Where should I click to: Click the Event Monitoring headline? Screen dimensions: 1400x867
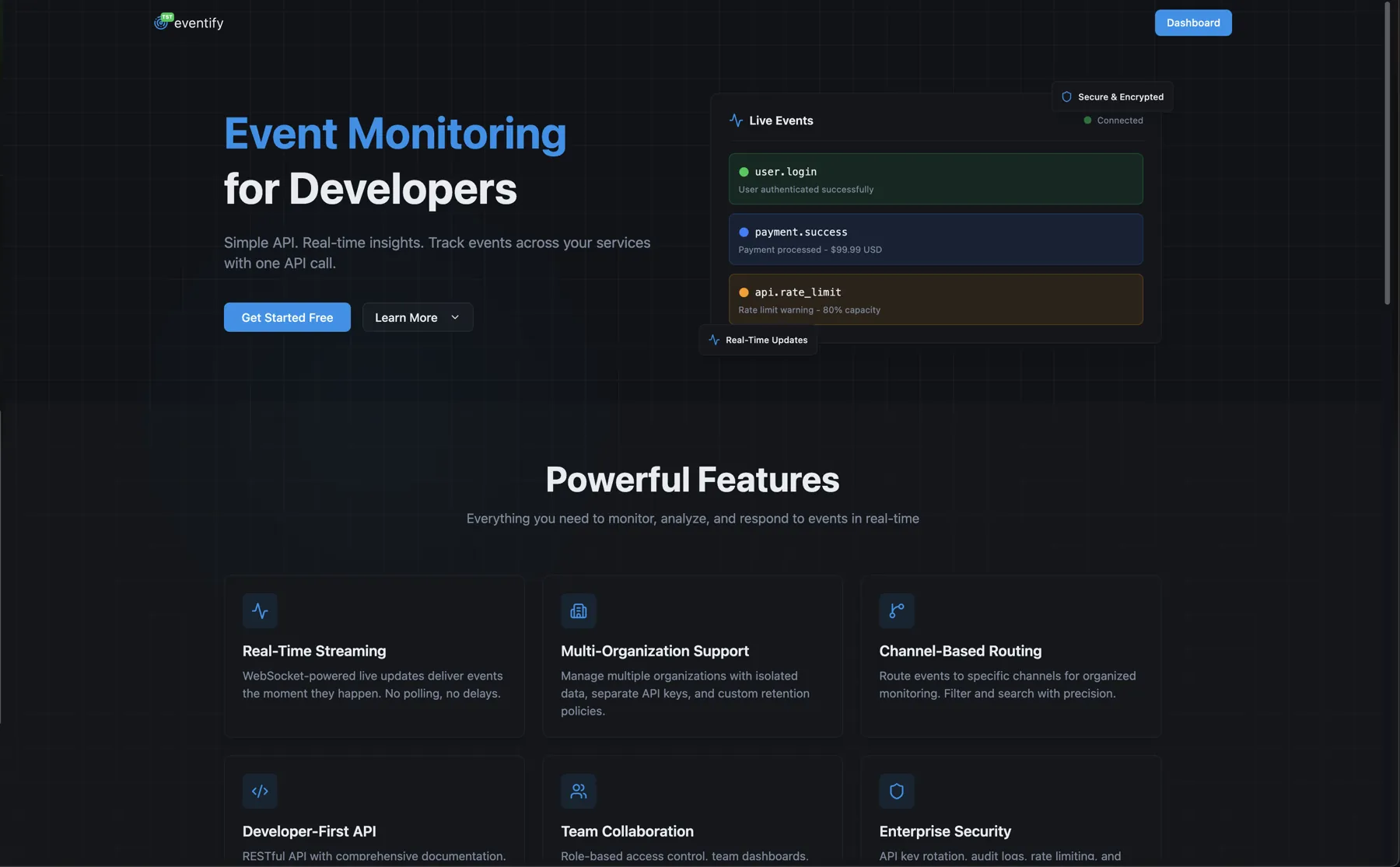(395, 134)
